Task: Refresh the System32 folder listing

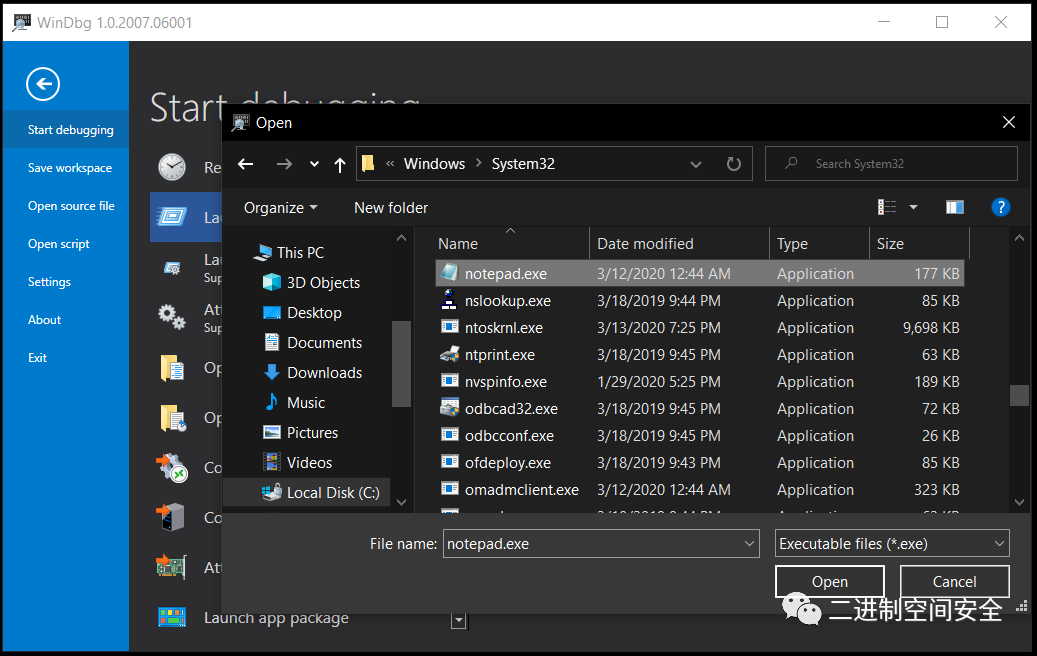Action: pos(733,163)
